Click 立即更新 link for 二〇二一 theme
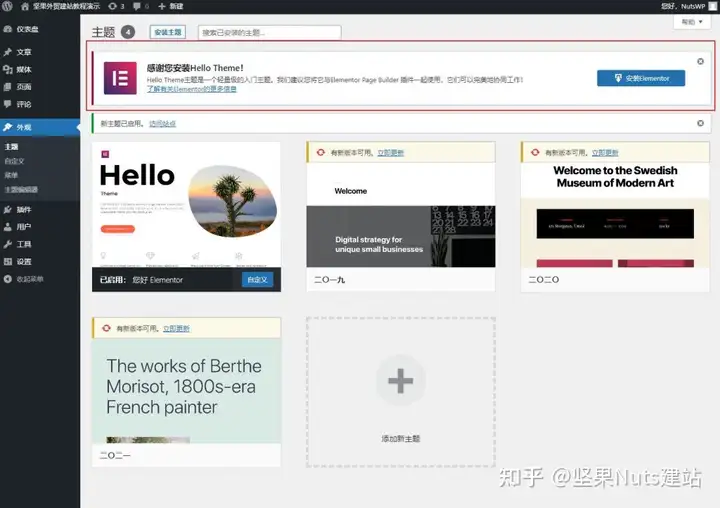The width and height of the screenshot is (720, 508). point(176,328)
